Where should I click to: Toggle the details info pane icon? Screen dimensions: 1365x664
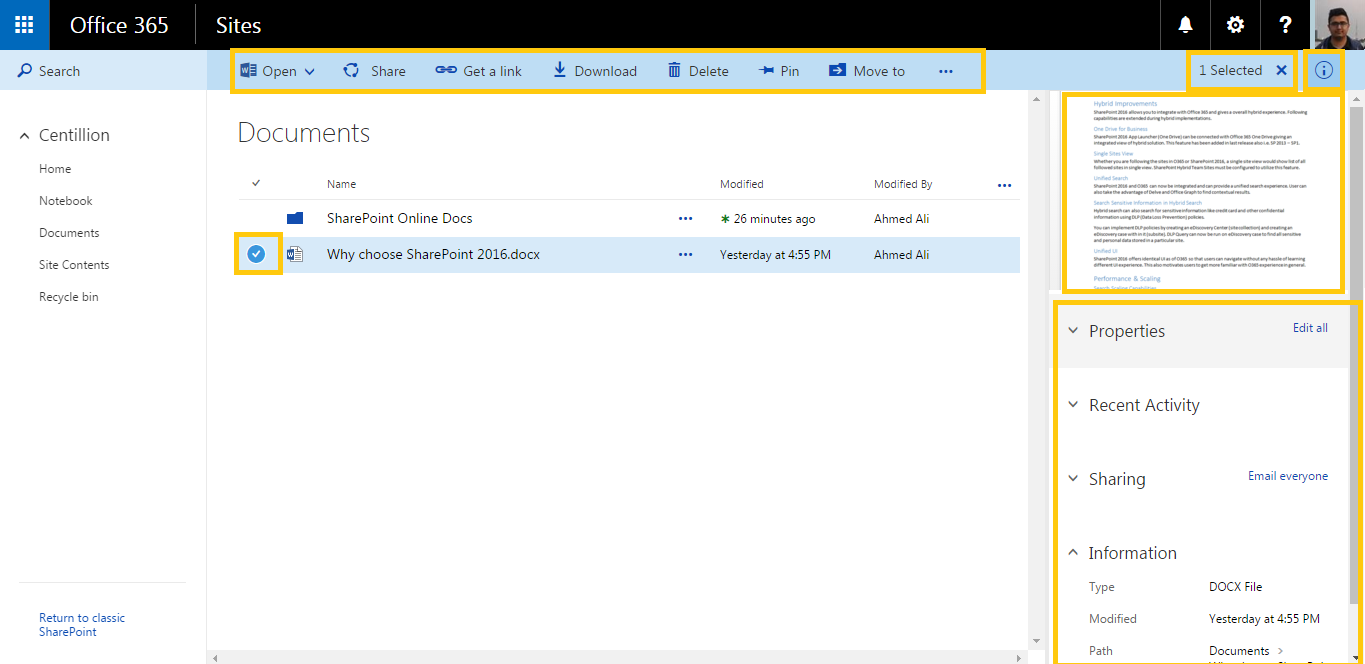coord(1324,71)
